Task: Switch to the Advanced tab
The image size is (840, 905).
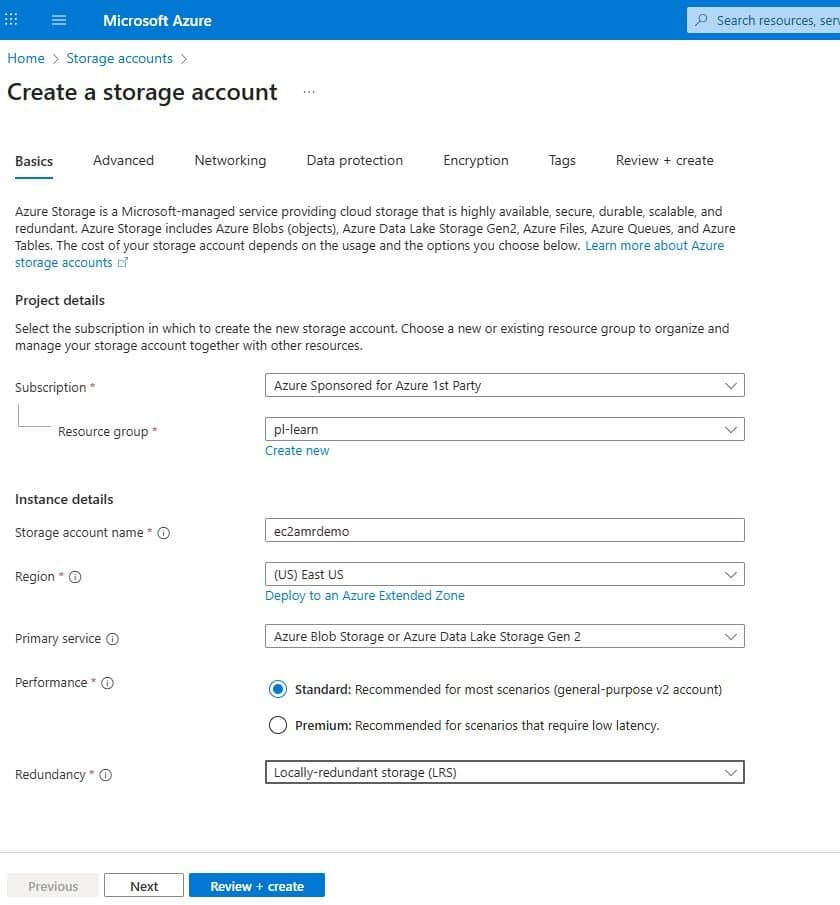Action: point(123,160)
